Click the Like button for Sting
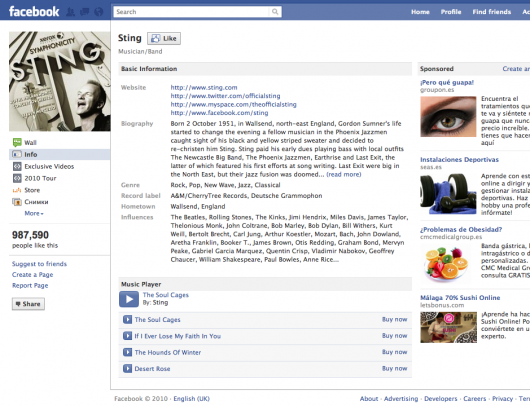The width and height of the screenshot is (530, 406). tap(164, 39)
